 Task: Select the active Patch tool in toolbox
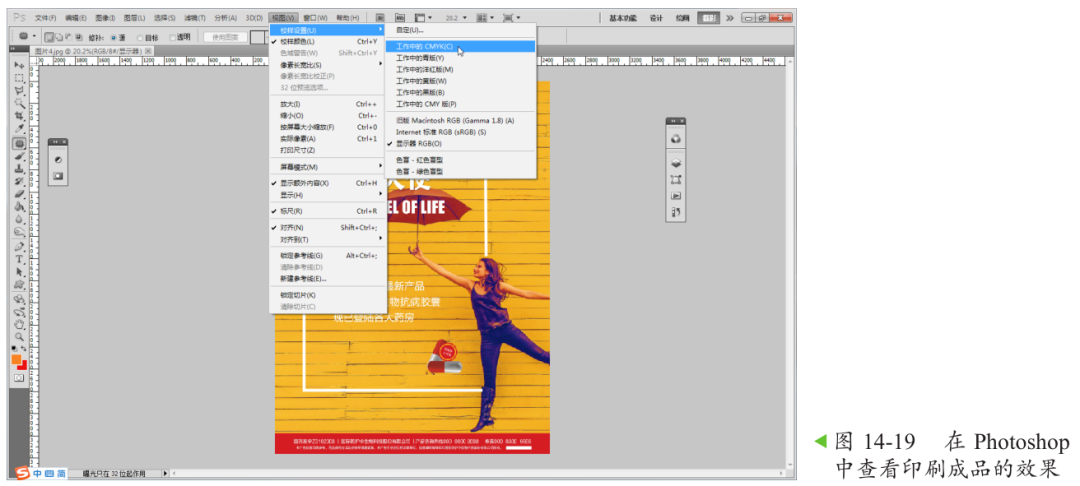pos(19,144)
